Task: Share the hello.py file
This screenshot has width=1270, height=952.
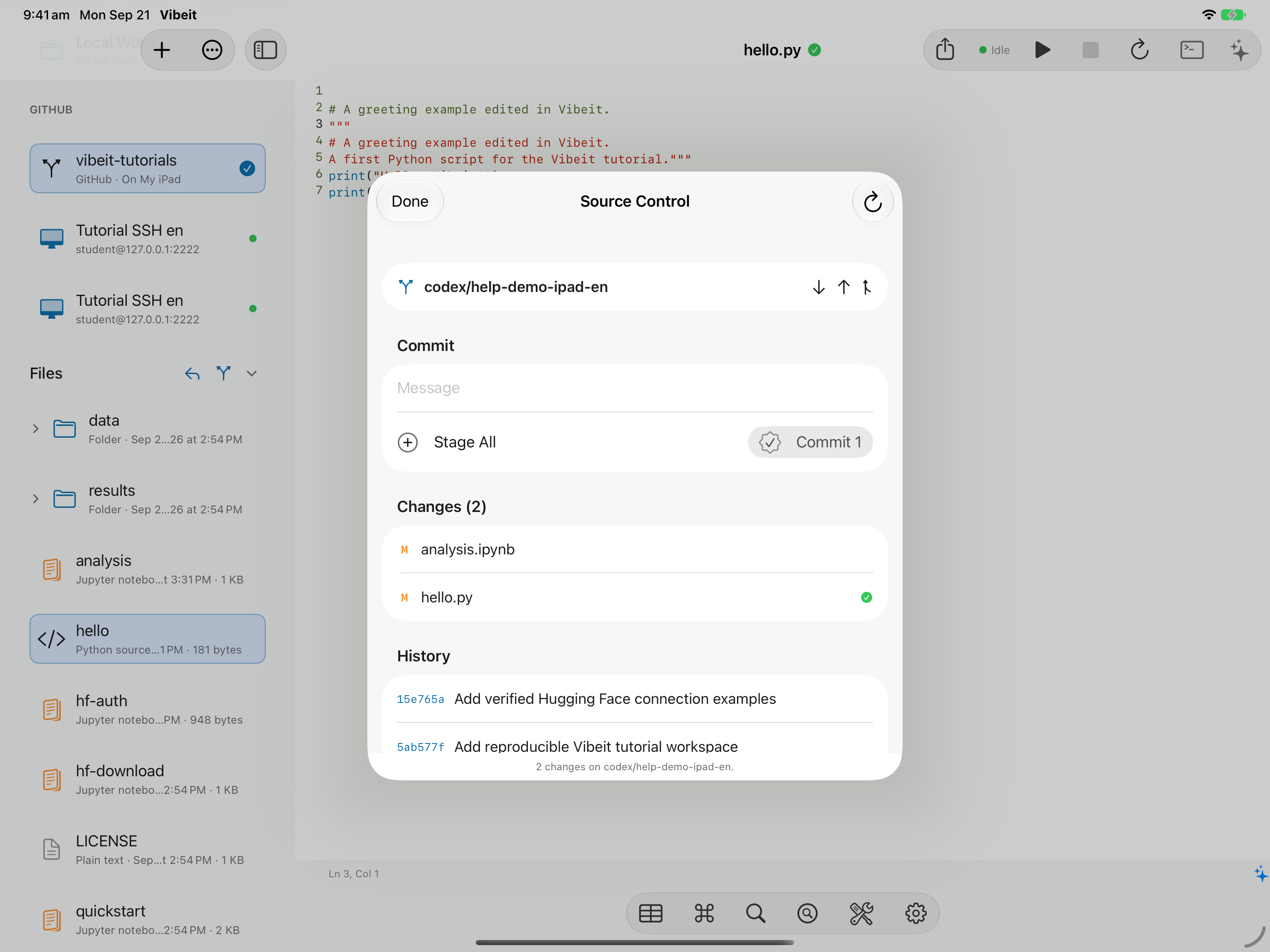Action: click(945, 50)
